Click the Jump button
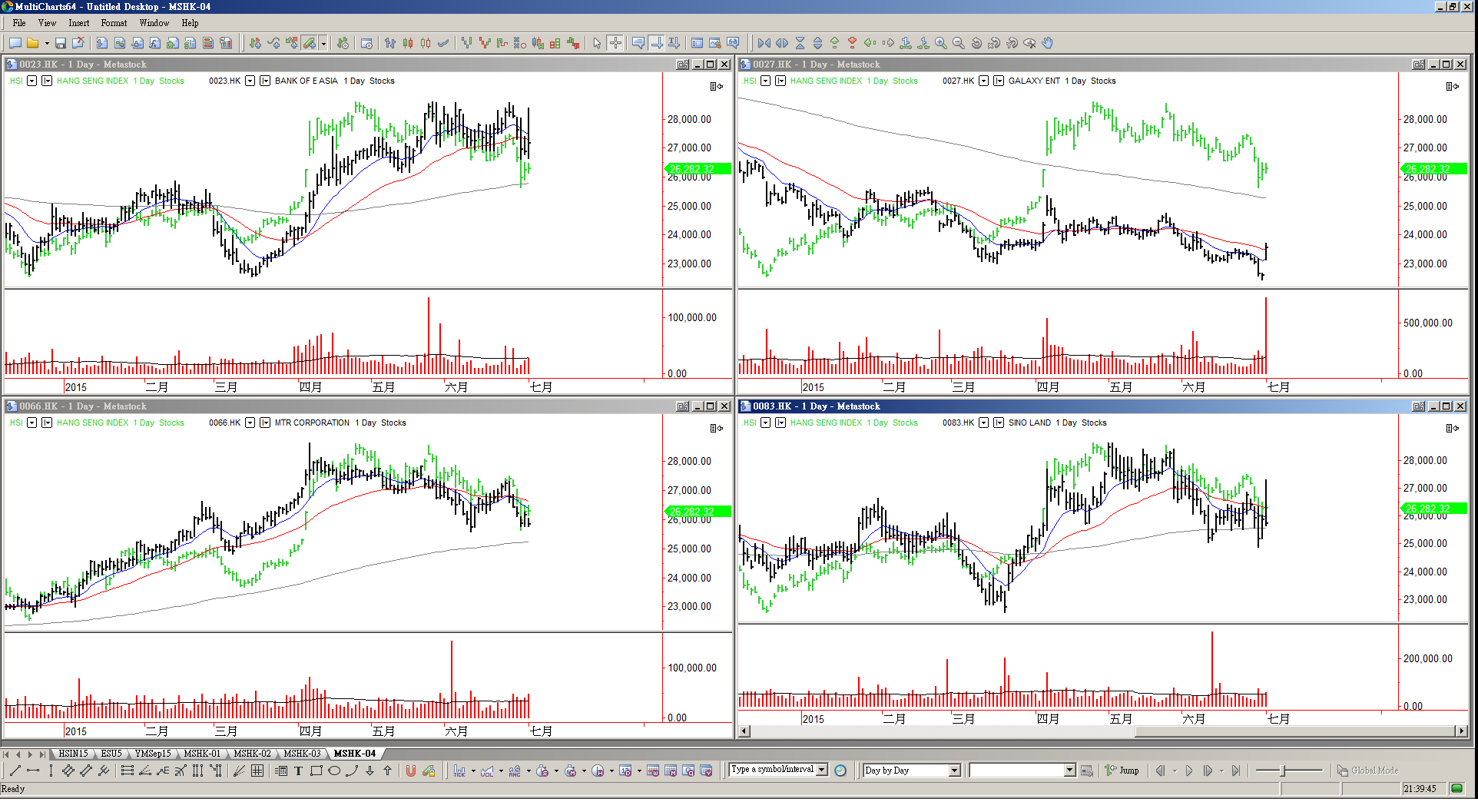Viewport: 1478px width, 812px height. click(x=1122, y=771)
